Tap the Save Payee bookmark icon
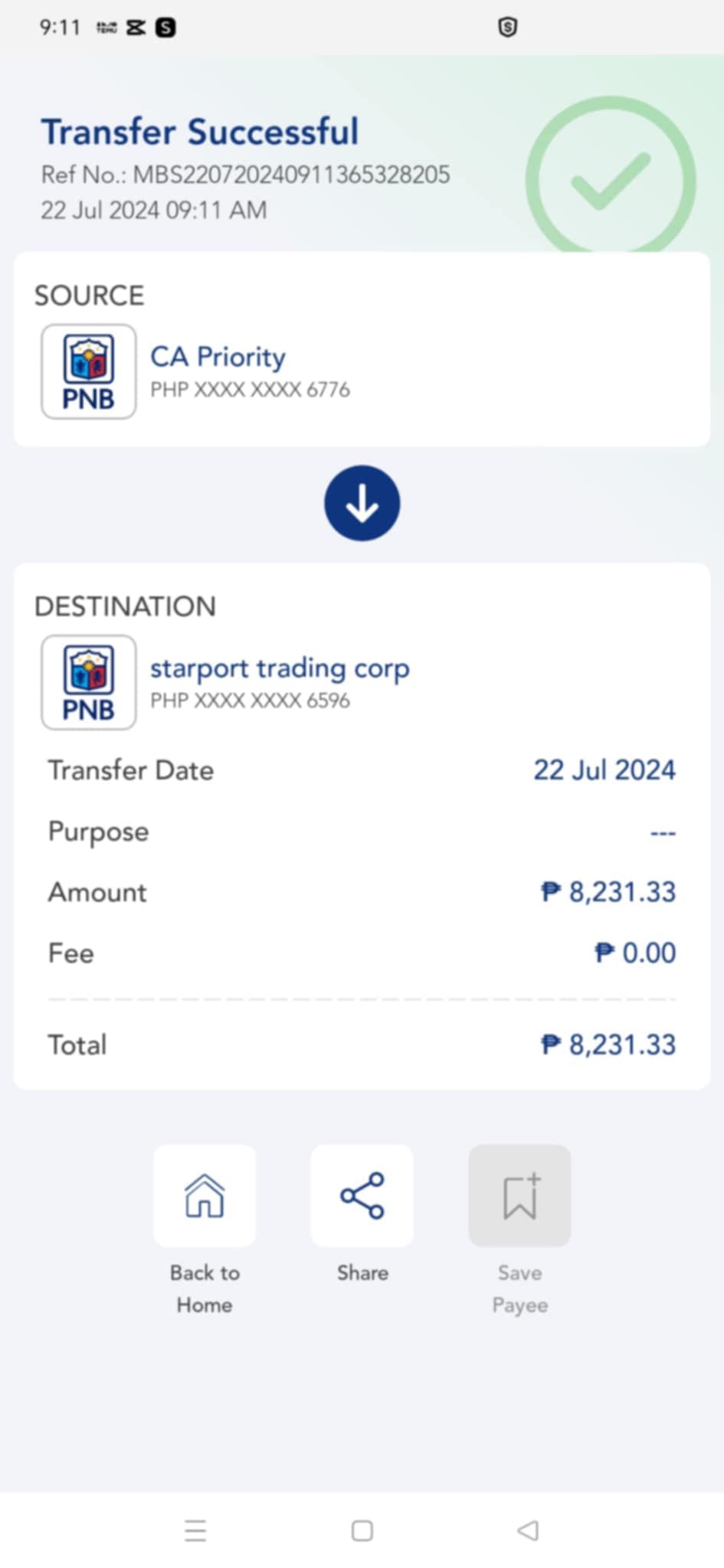This screenshot has height=1568, width=724. (x=519, y=1195)
